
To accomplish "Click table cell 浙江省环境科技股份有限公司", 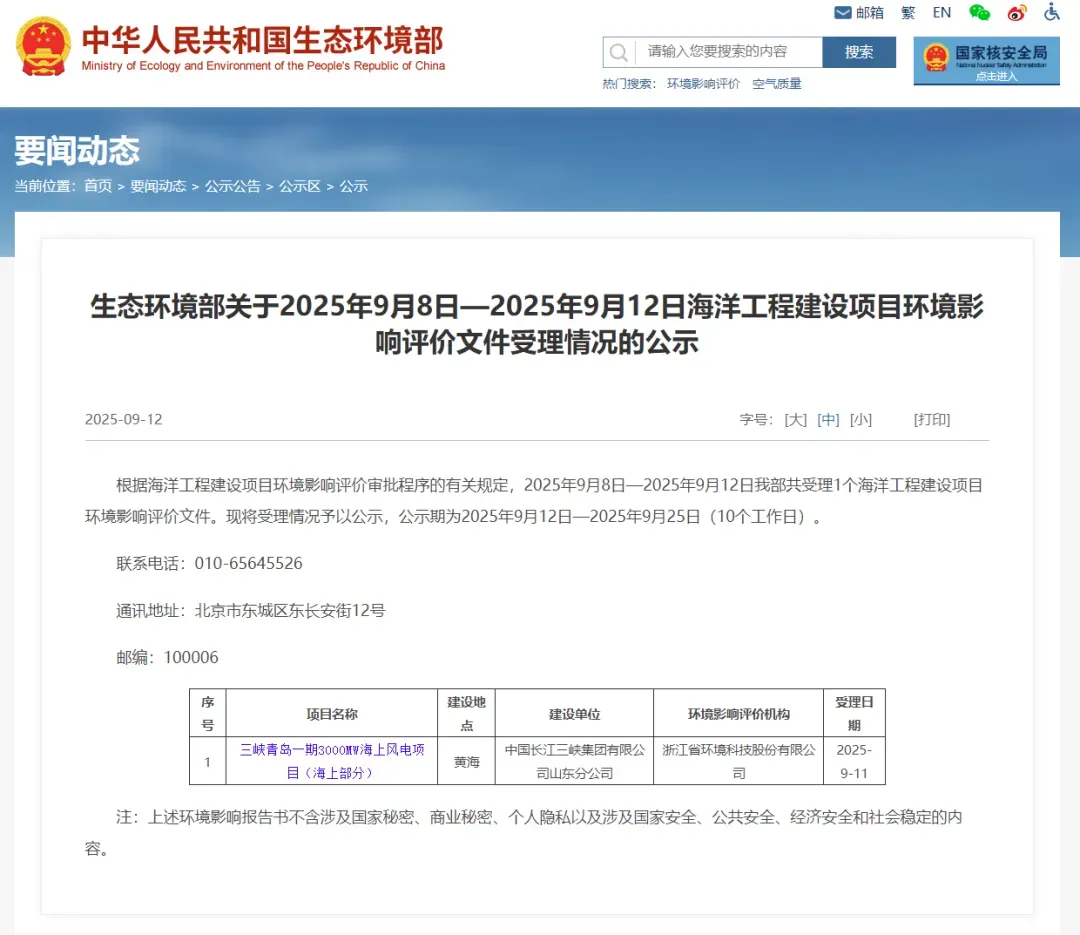I will coord(738,761).
